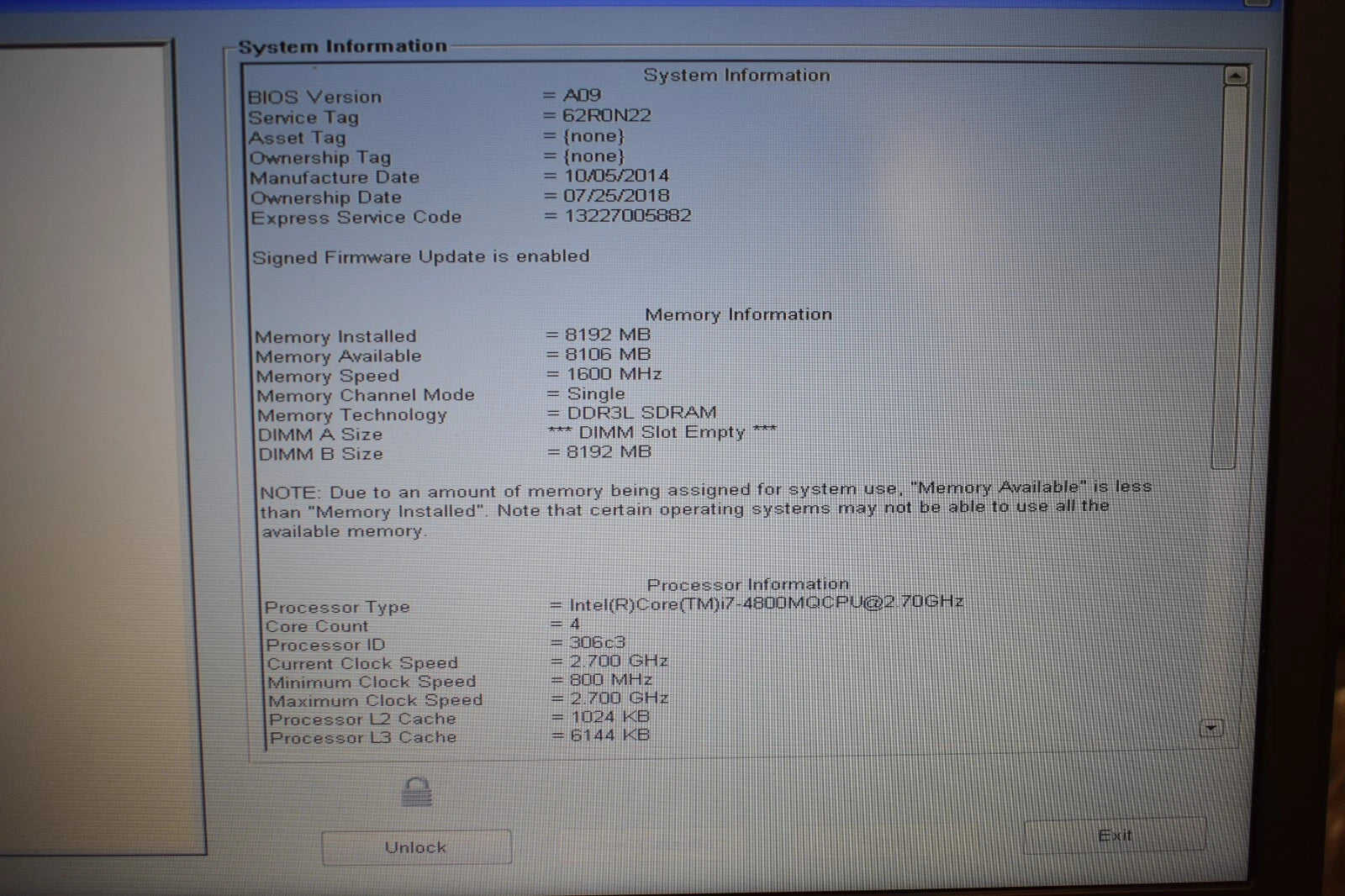The height and width of the screenshot is (896, 1345).
Task: Select Processor L2 Cache value 1024 KB
Action: click(x=610, y=716)
